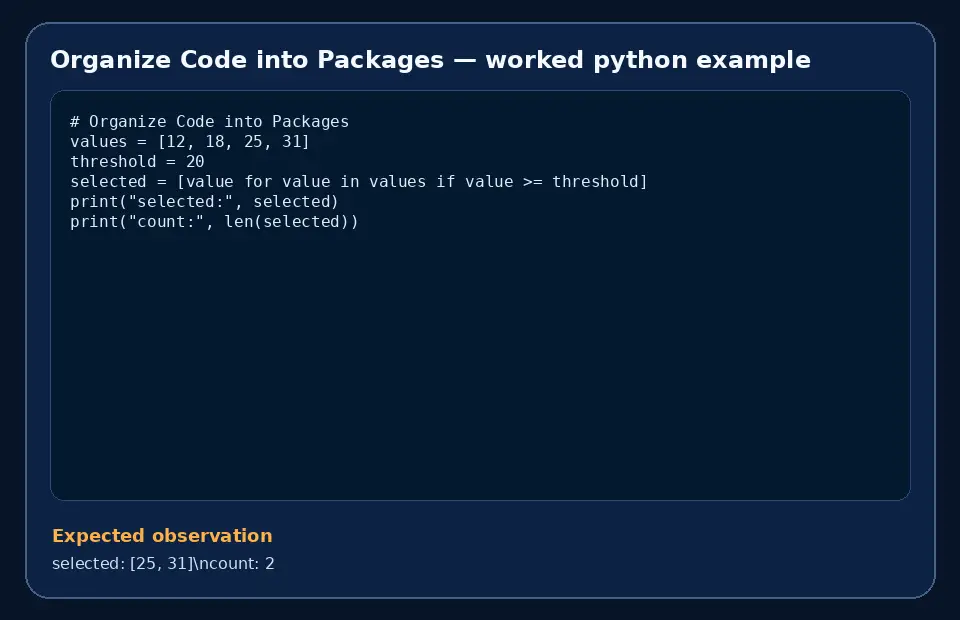Viewport: 960px width, 620px height.
Task: Click the line print("count:", len(selected))
Action: point(214,222)
